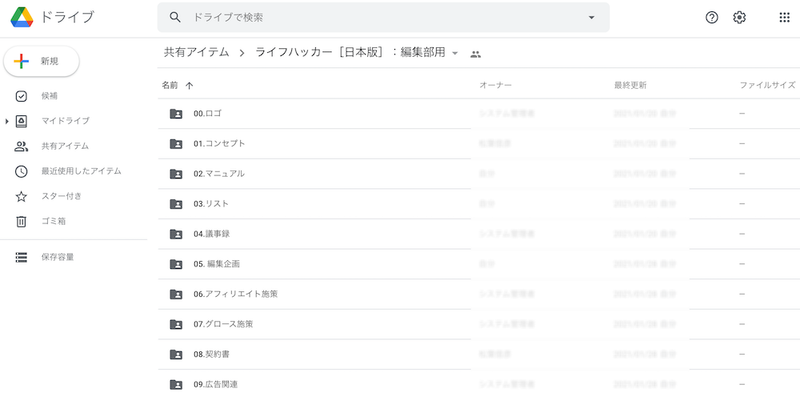This screenshot has height=397, width=800.
Task: Select the 09.広告関連 folder name
Action: tap(215, 384)
